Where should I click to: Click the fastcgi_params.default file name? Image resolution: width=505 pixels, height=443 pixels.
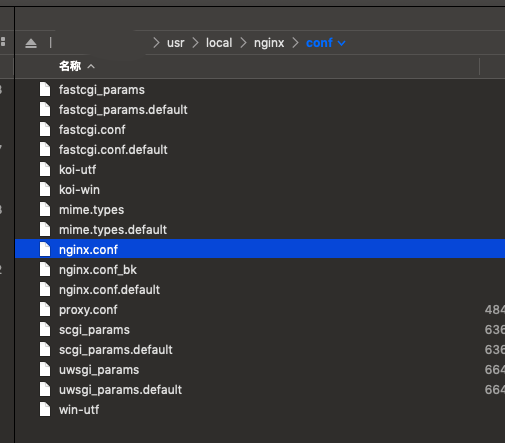pos(123,110)
